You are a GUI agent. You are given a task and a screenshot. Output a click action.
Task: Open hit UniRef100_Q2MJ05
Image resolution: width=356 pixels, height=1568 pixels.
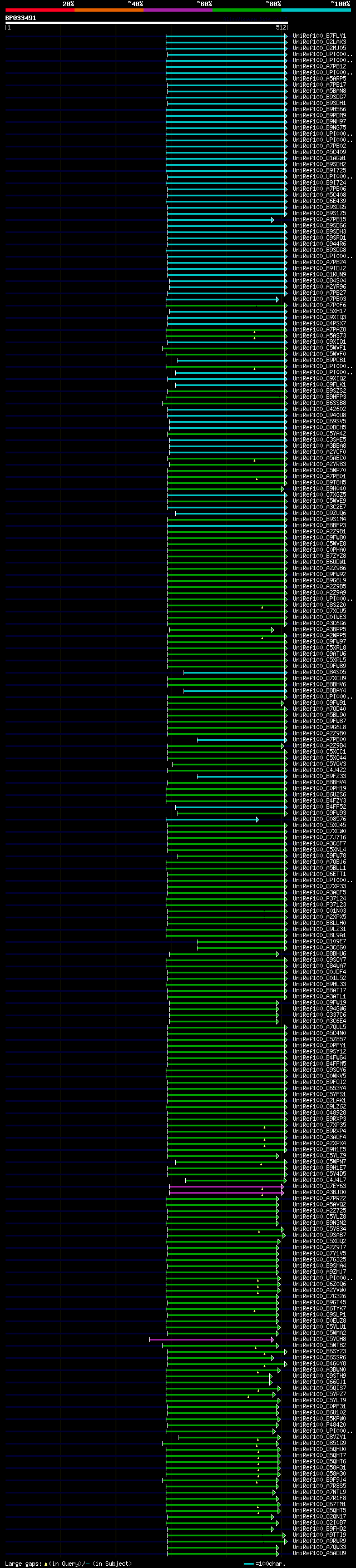(319, 48)
